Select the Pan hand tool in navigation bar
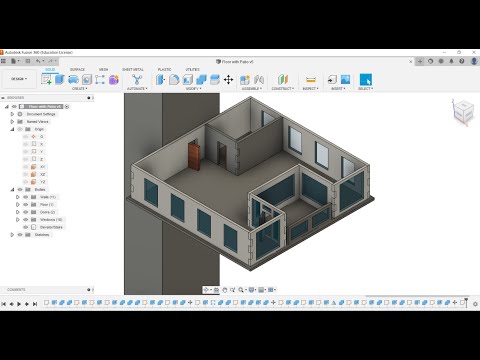Image resolution: width=480 pixels, height=360 pixels. [224, 290]
